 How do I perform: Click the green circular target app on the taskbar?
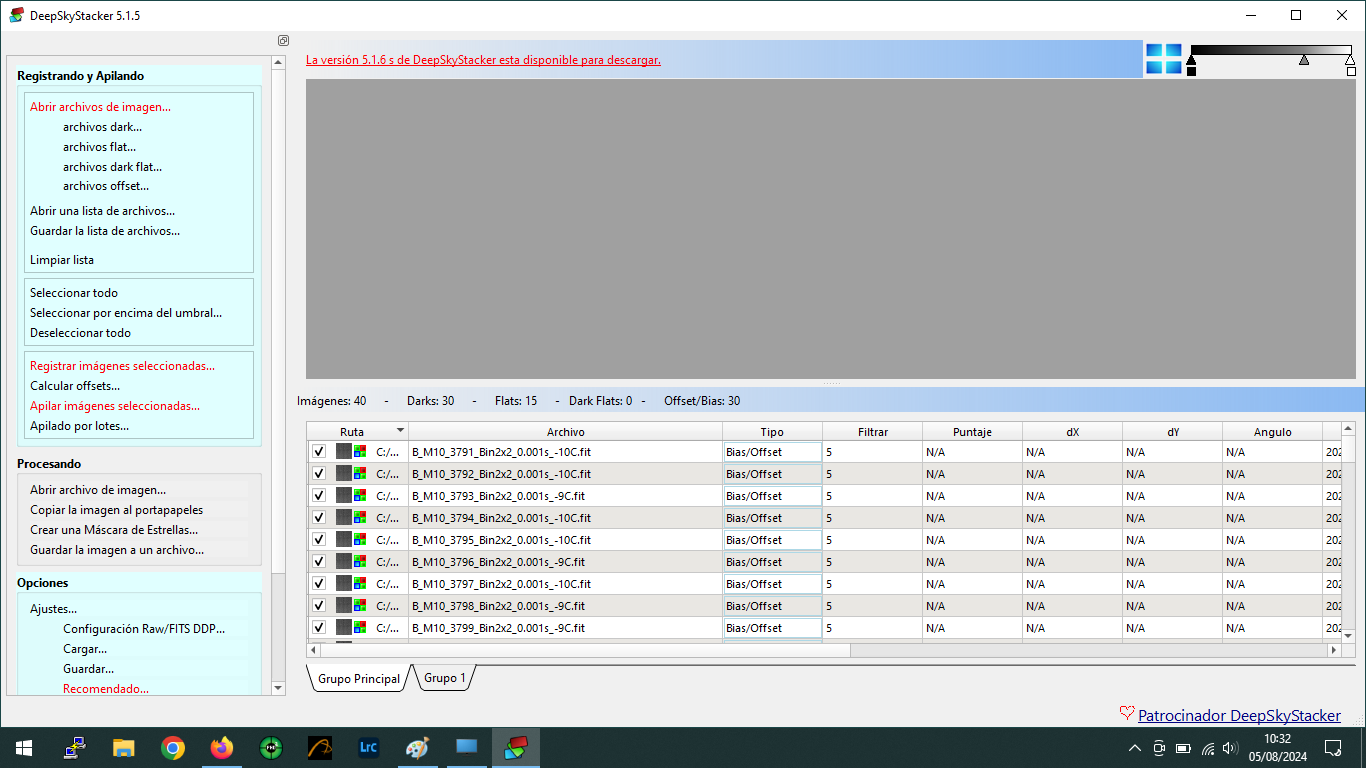[x=271, y=748]
